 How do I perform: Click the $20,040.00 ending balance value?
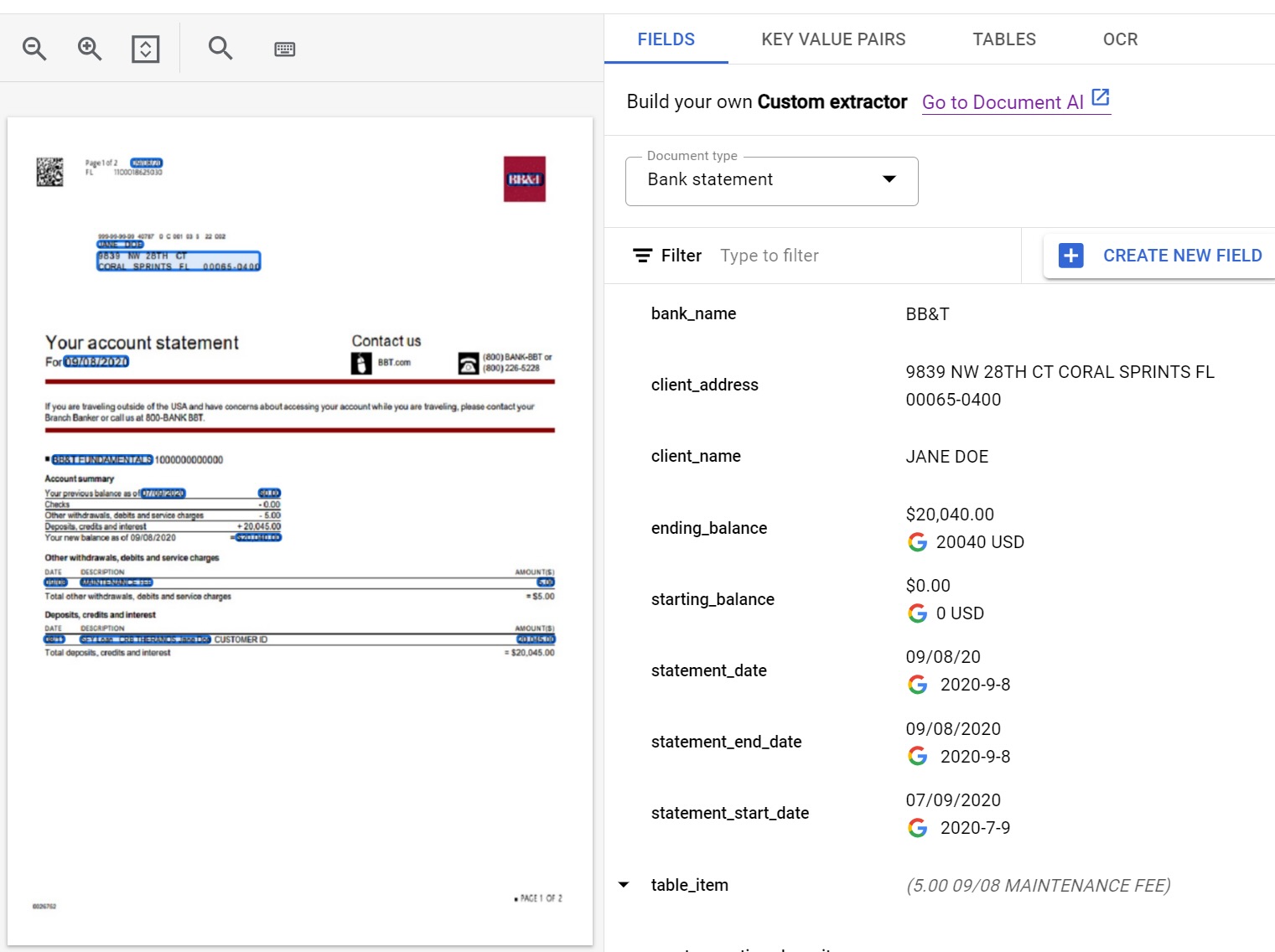click(x=950, y=515)
